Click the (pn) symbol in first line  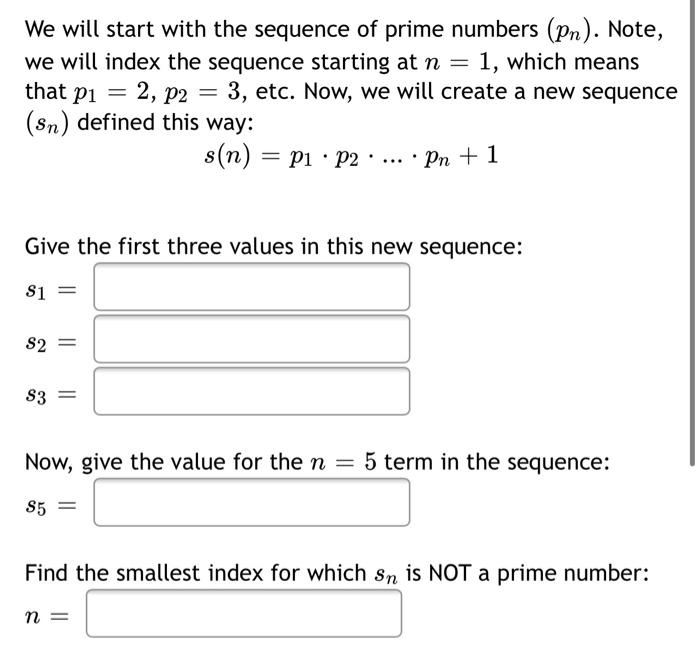[x=568, y=31]
